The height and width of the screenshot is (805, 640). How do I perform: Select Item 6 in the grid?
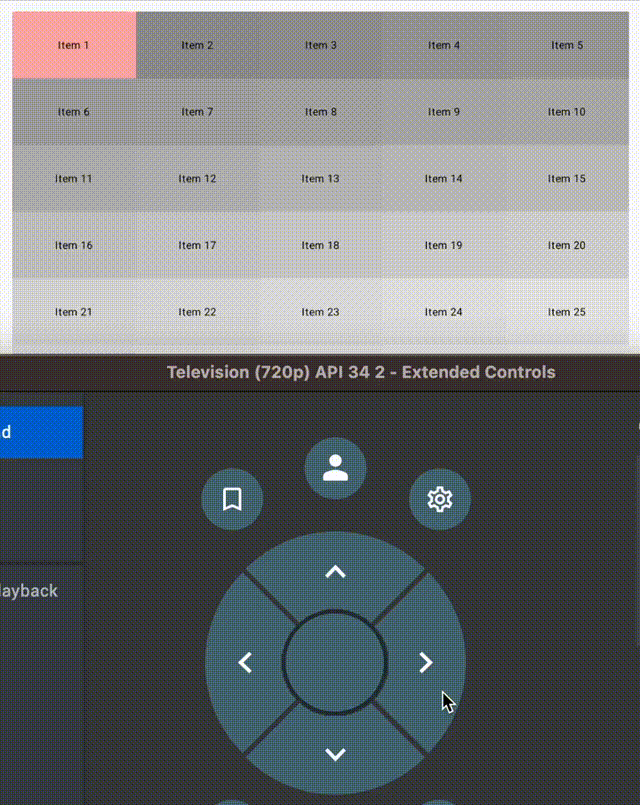click(74, 112)
